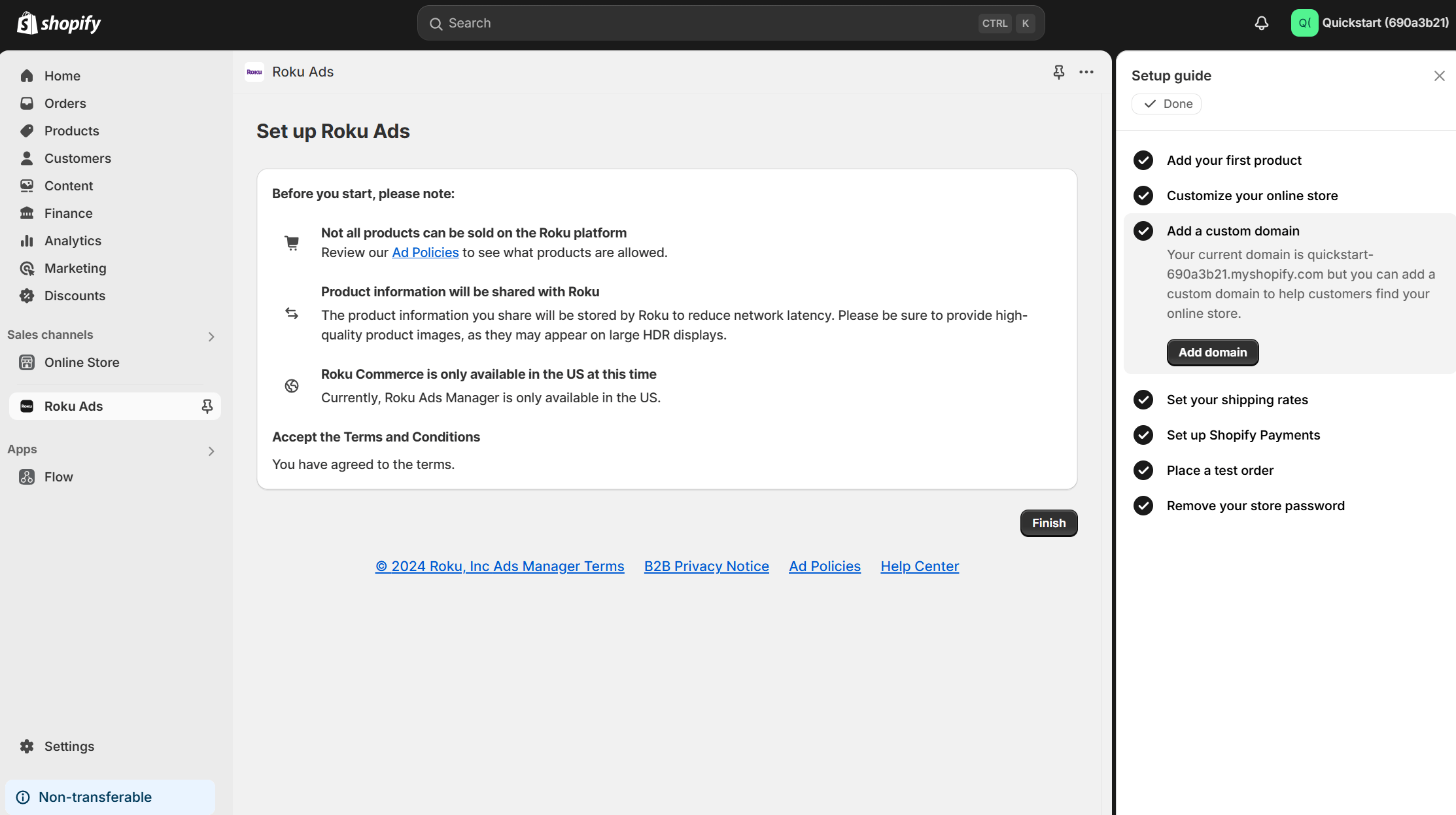Screen dimensions: 1456x815
Task: Expand the Apps section chevron
Action: tap(211, 451)
